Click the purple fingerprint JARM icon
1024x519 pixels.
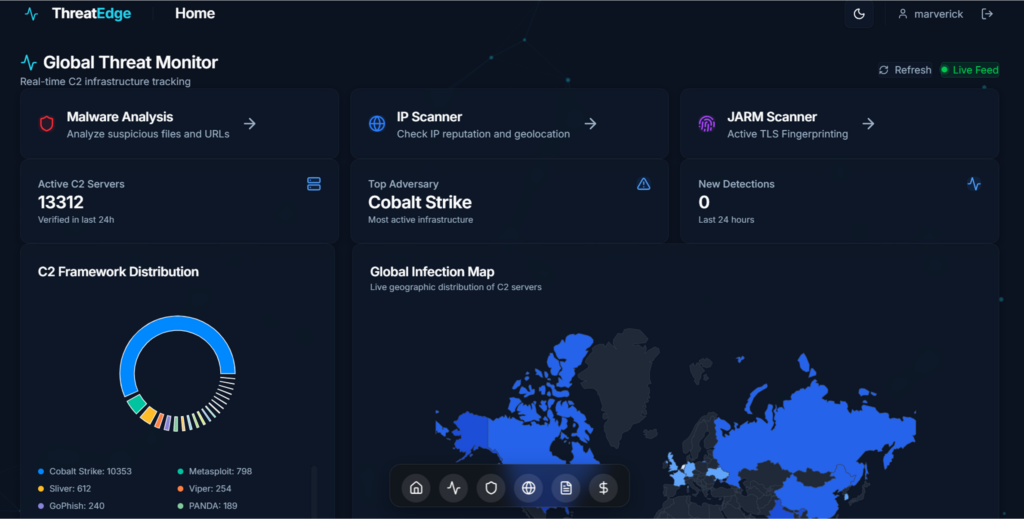pyautogui.click(x=707, y=123)
